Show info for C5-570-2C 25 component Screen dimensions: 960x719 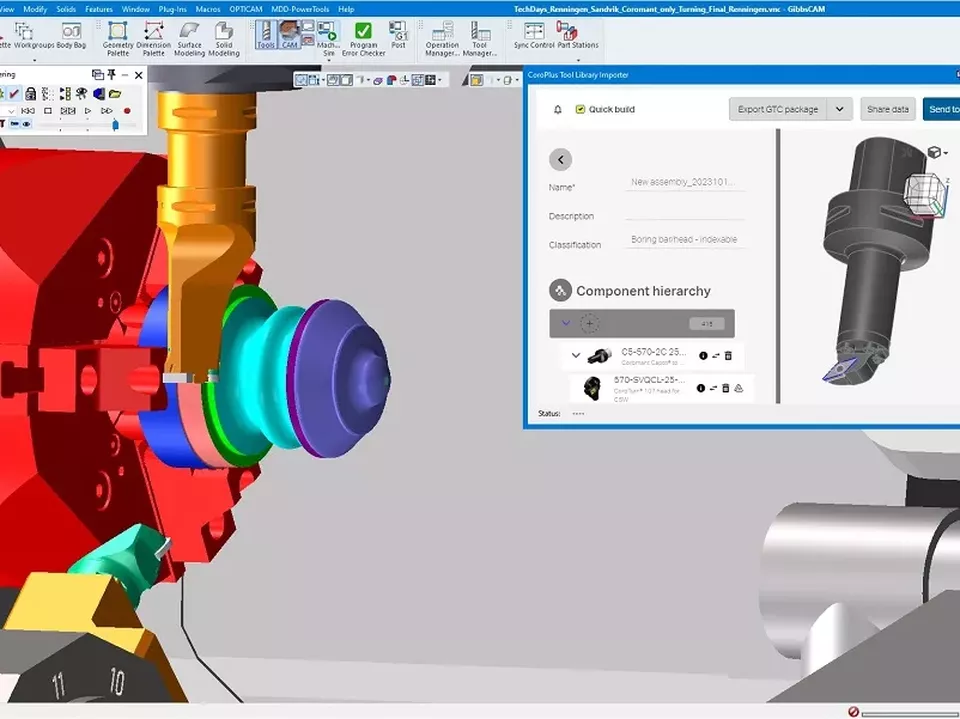click(703, 355)
